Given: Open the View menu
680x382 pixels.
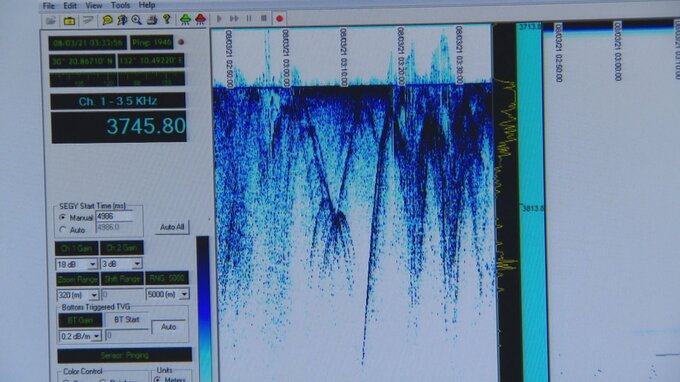Looking at the screenshot, I should pos(94,6).
